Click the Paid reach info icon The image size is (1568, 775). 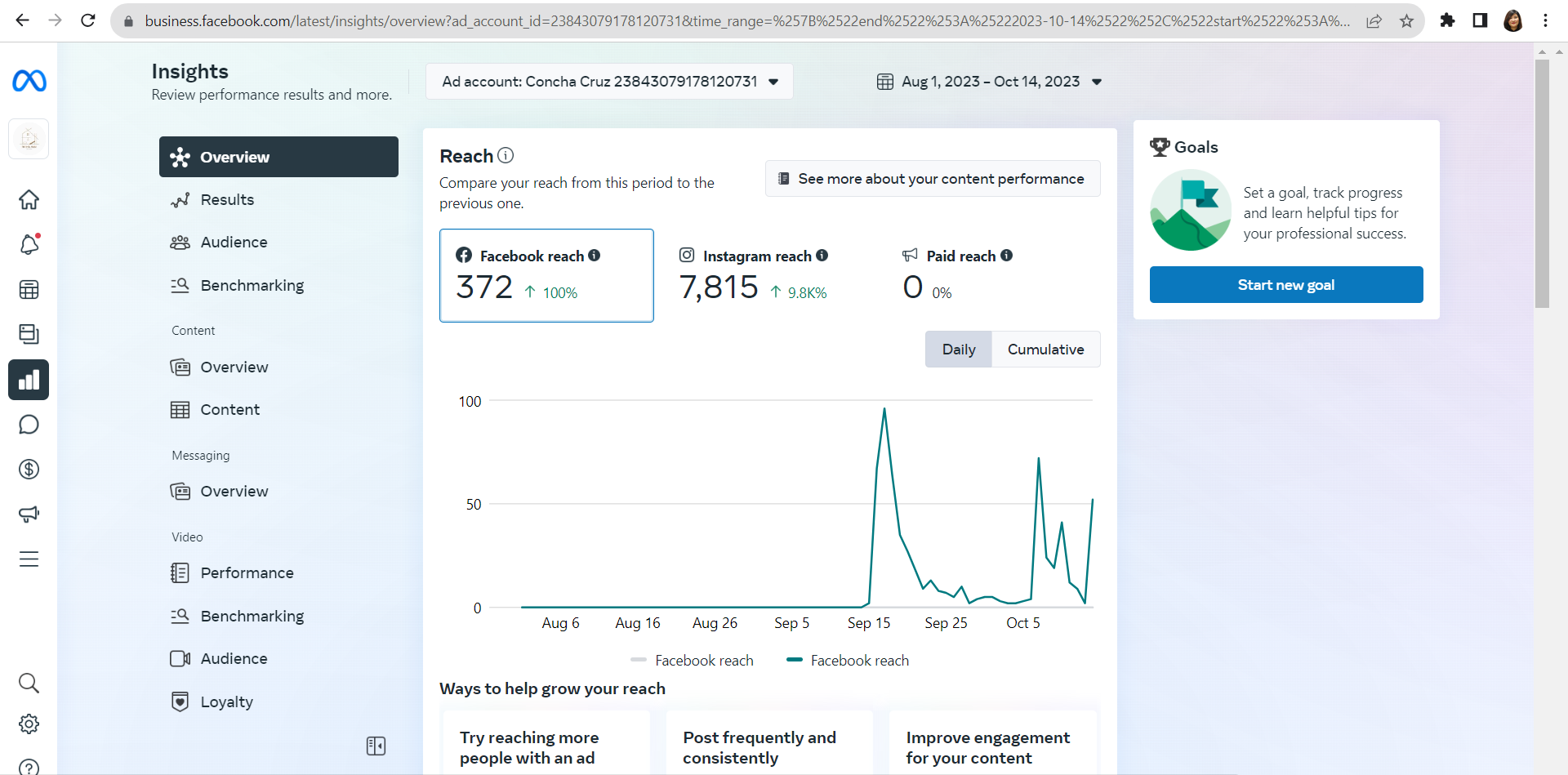click(x=1007, y=256)
